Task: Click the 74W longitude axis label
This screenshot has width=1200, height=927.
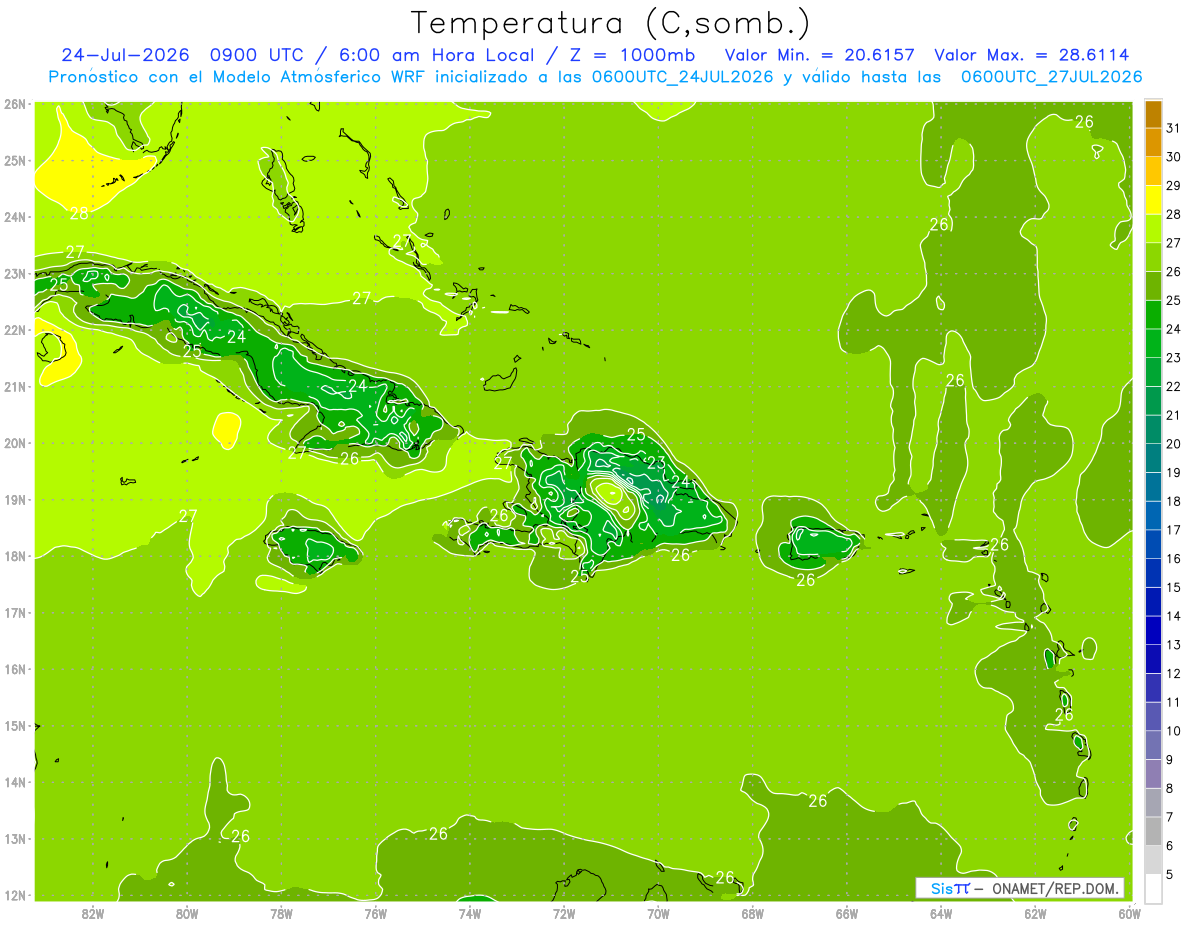Action: 470,913
